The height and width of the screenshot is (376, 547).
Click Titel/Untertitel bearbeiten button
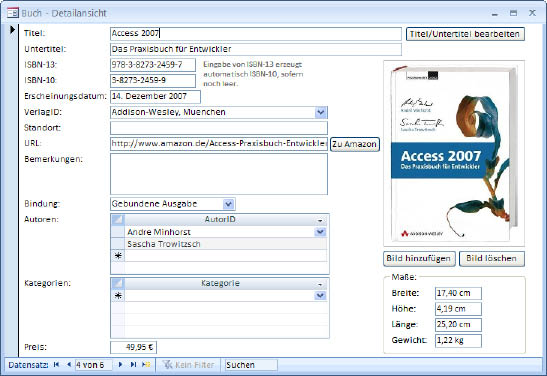tap(465, 34)
